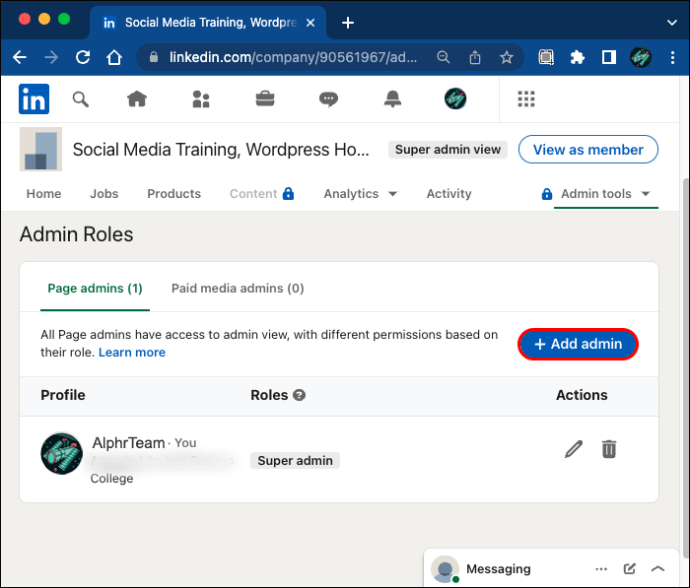Click the View as member button
Viewport: 690px width, 588px height.
[588, 150]
